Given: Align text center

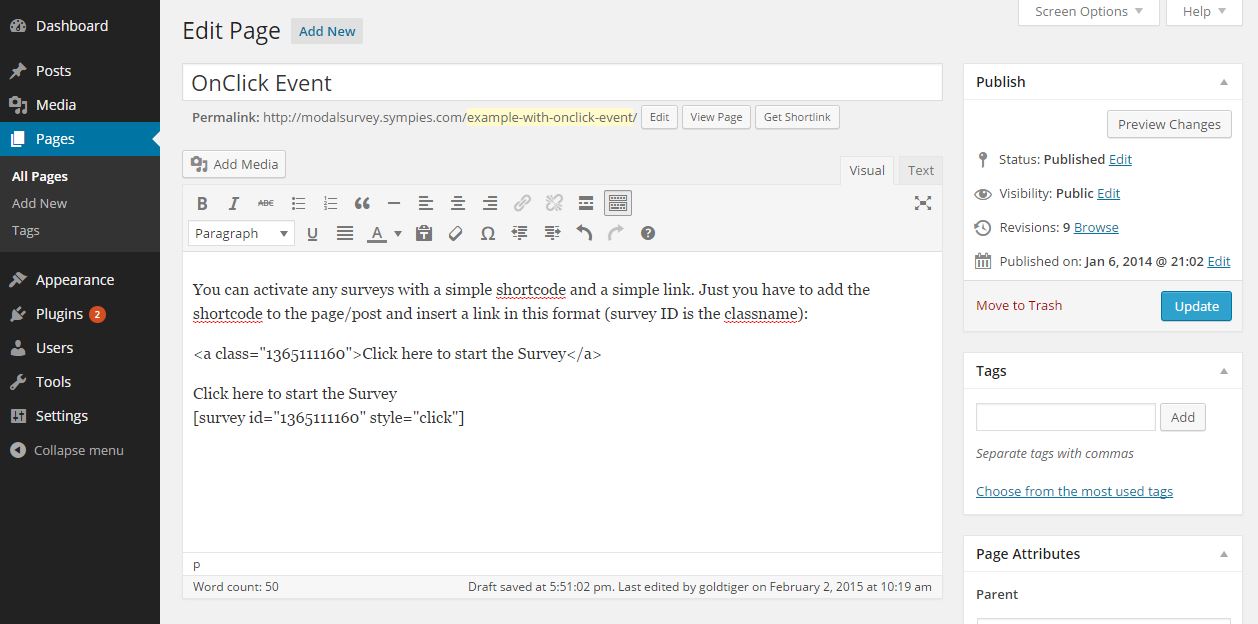Looking at the screenshot, I should click(458, 203).
